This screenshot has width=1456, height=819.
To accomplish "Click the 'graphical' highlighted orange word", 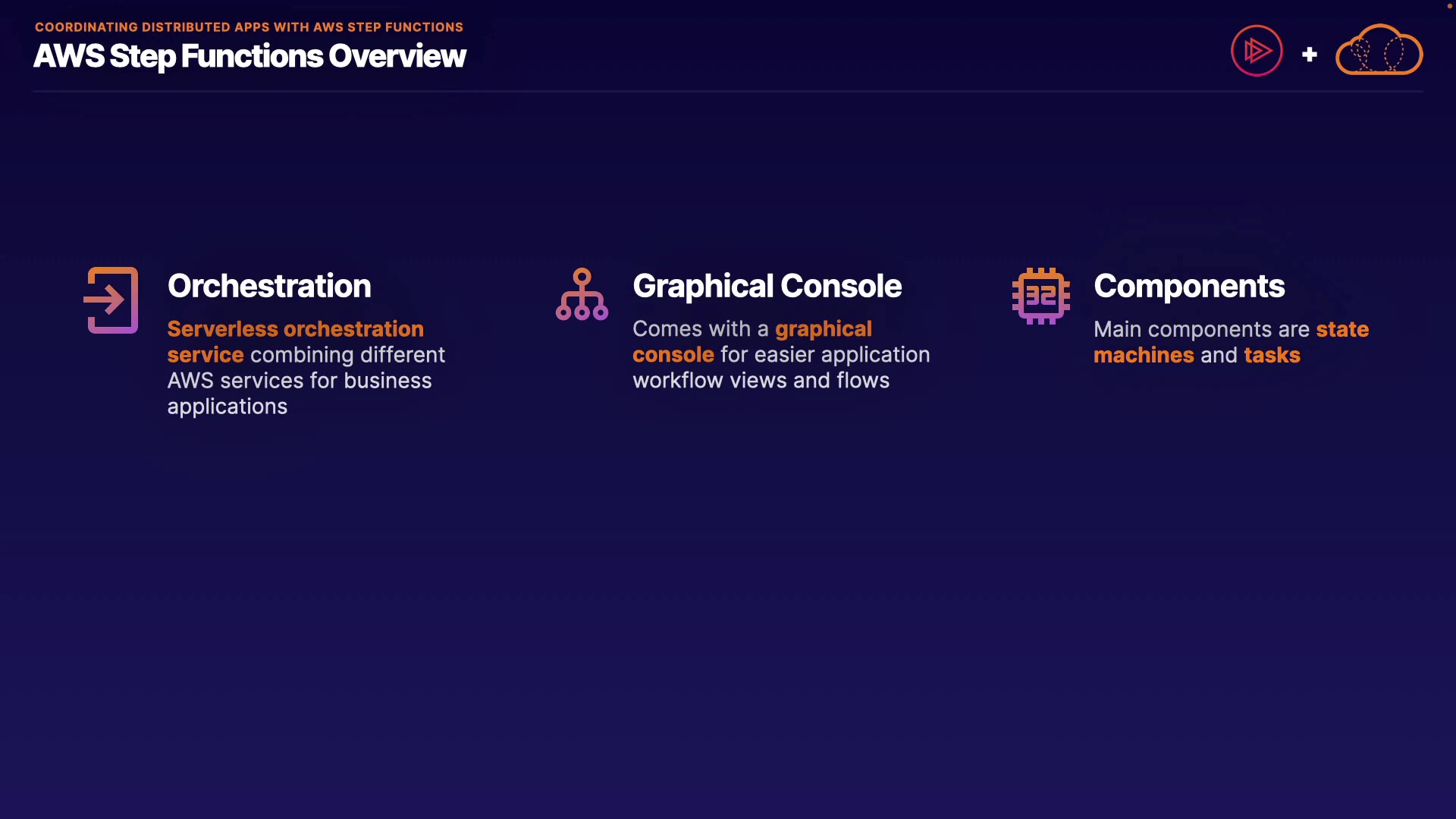I will (823, 329).
